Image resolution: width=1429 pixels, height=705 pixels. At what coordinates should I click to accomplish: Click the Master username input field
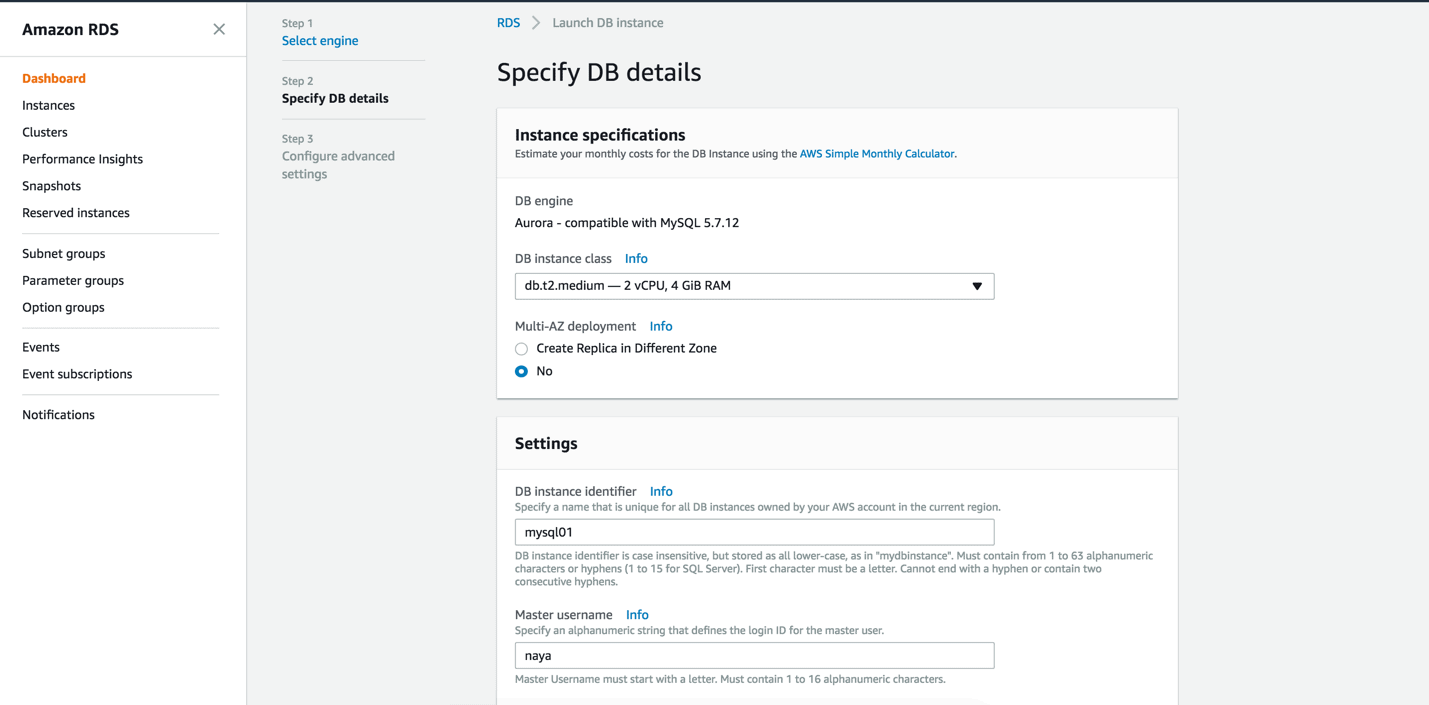[754, 656]
